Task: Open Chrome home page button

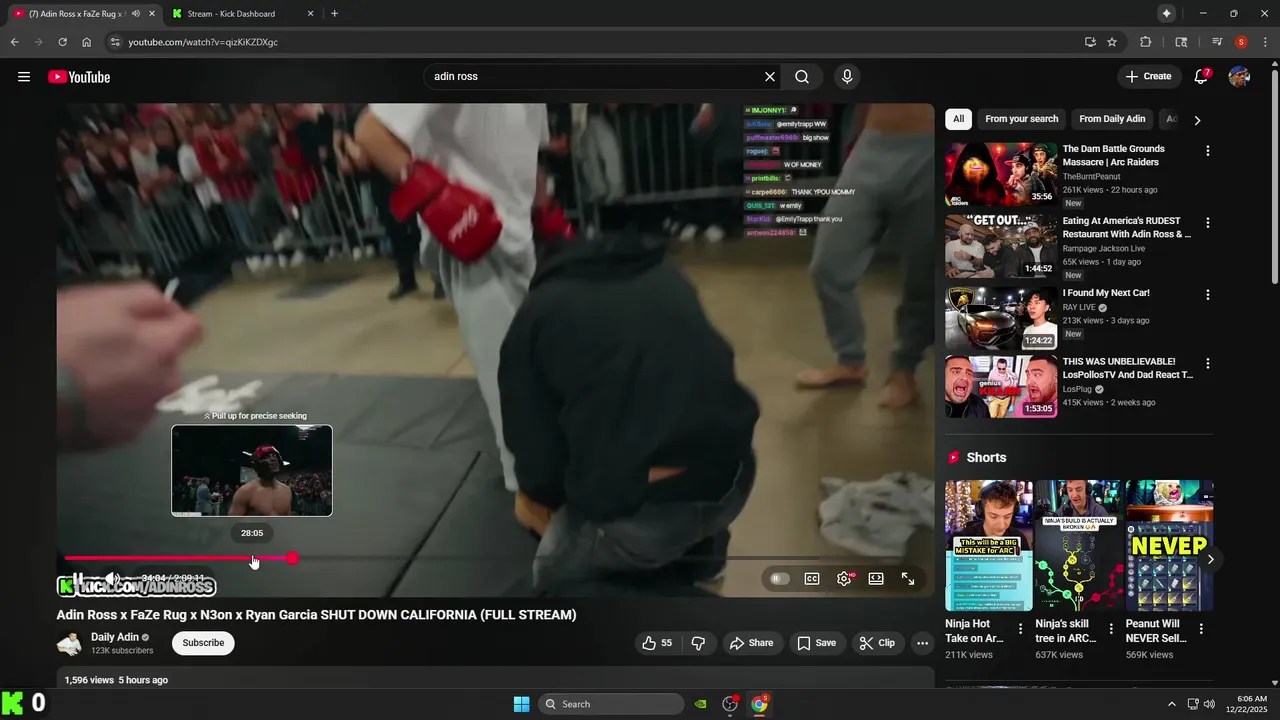Action: (87, 42)
